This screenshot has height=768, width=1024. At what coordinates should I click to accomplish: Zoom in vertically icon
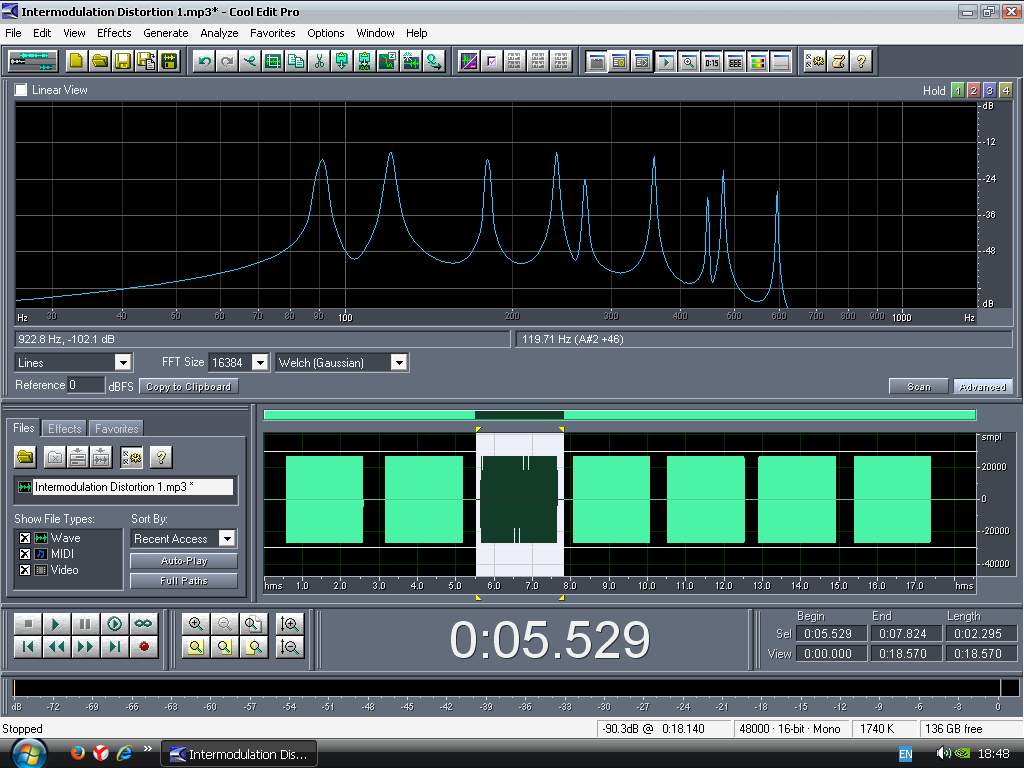pos(289,624)
